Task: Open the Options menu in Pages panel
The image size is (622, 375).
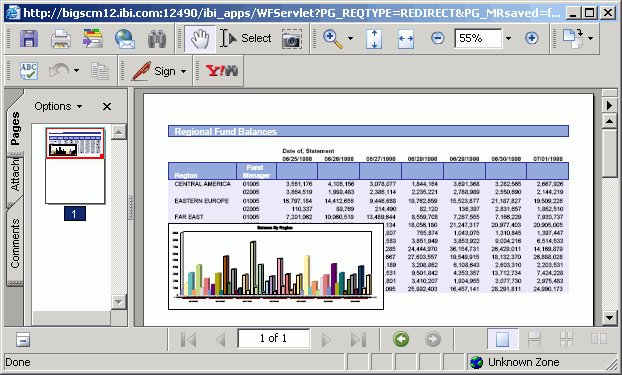Action: pyautogui.click(x=58, y=106)
